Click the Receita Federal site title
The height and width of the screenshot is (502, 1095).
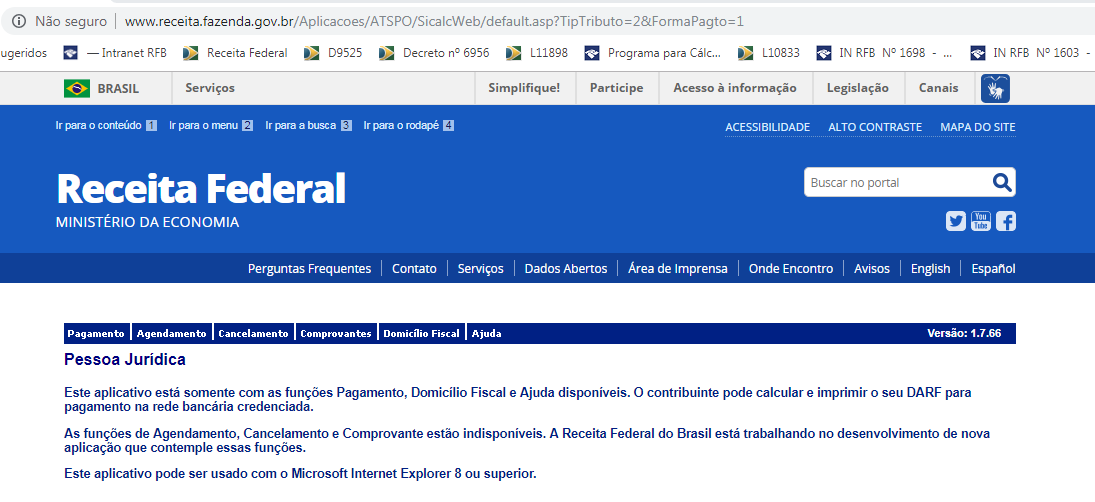(x=200, y=188)
